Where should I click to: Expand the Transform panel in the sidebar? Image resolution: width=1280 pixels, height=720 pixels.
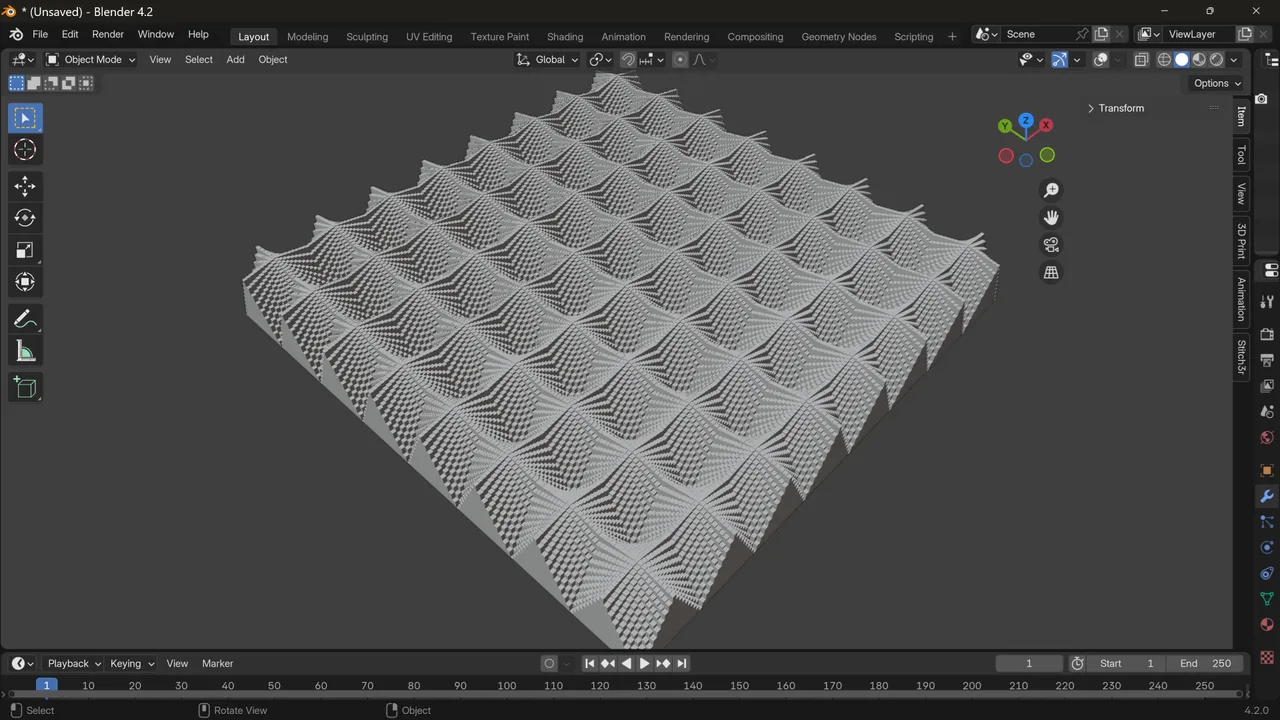tap(1121, 108)
